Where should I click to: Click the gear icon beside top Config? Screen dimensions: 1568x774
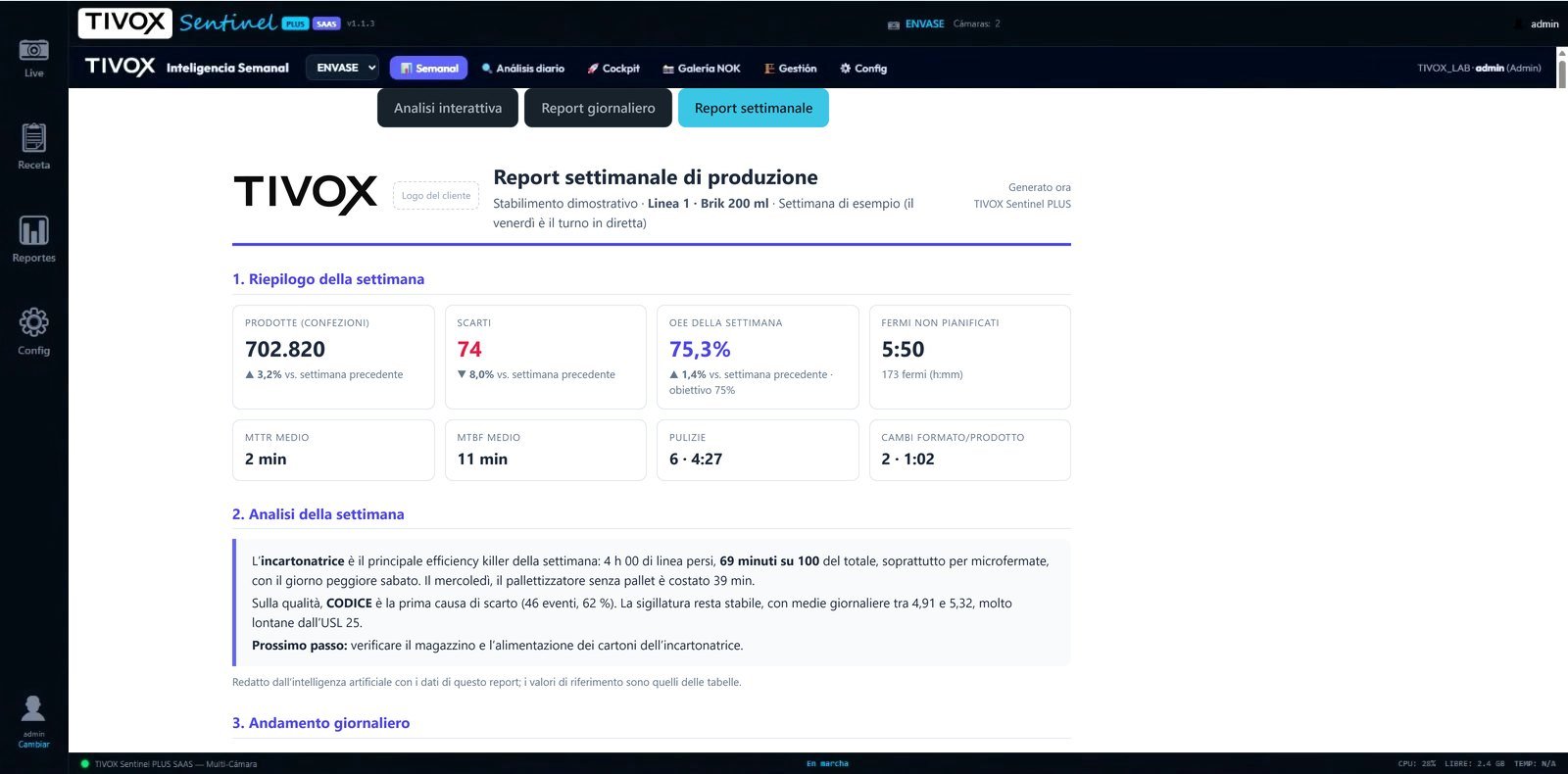pos(845,69)
